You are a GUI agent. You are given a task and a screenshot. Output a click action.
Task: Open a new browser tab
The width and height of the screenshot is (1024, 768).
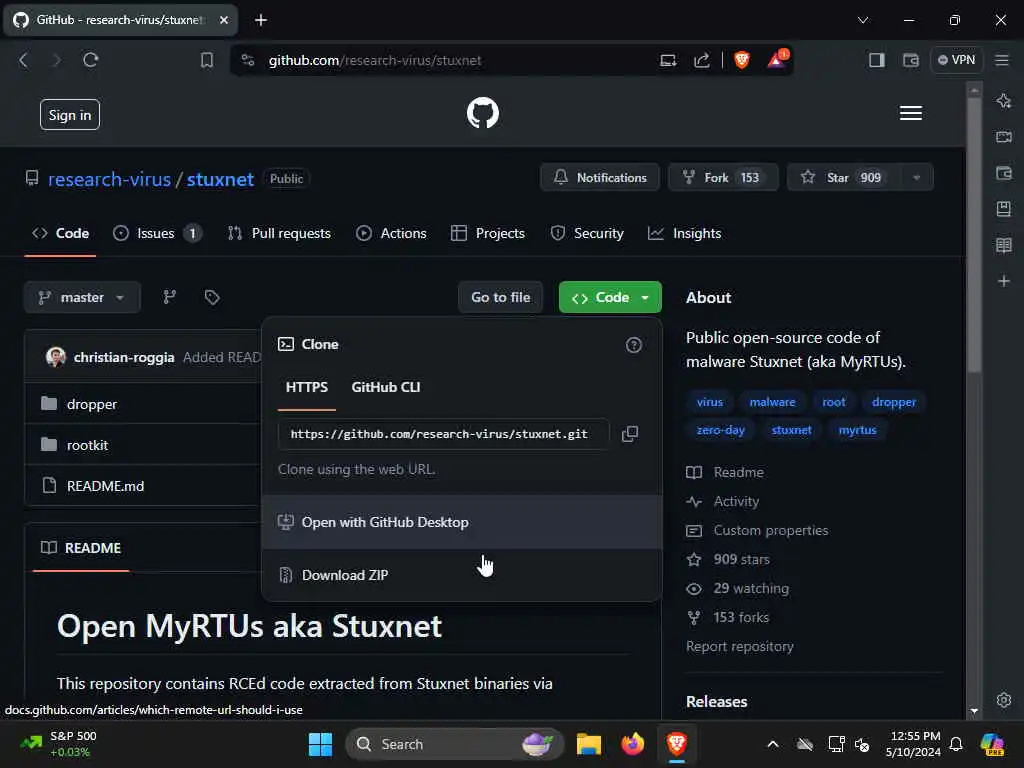coord(261,20)
